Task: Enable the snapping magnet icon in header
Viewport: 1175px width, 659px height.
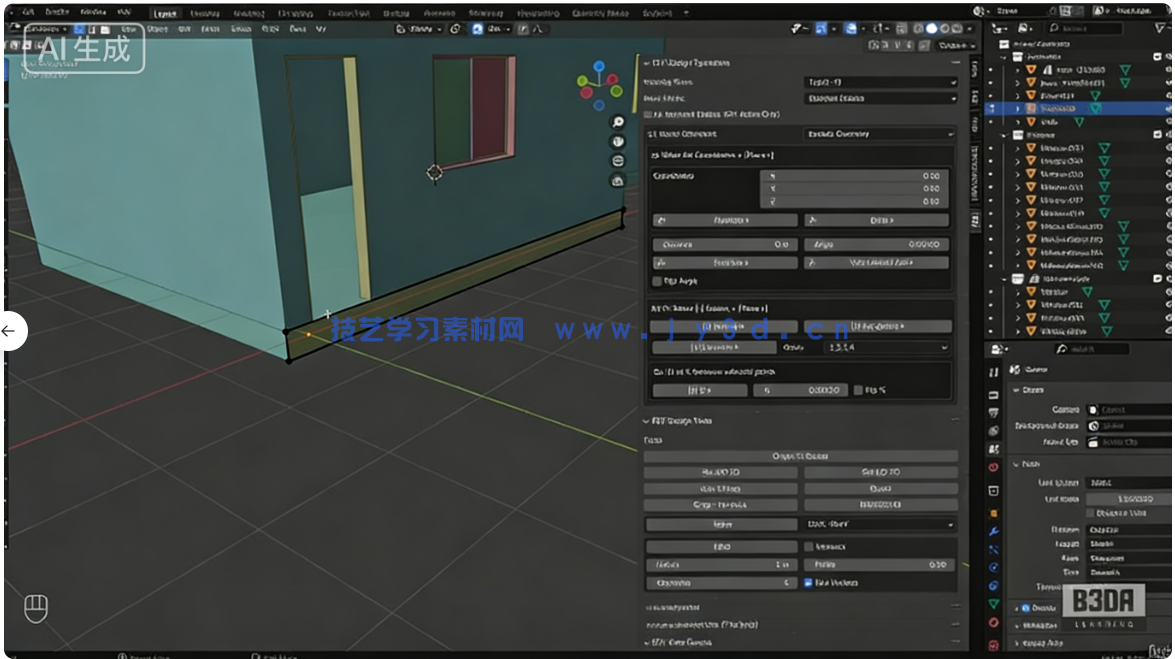Action: tap(476, 29)
